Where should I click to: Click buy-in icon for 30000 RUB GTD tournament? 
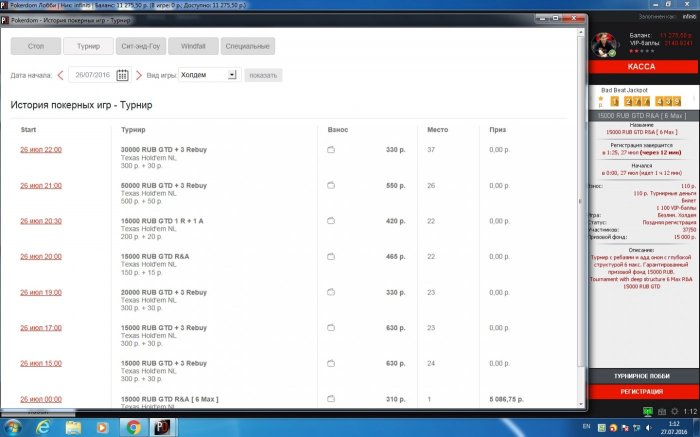[331, 150]
